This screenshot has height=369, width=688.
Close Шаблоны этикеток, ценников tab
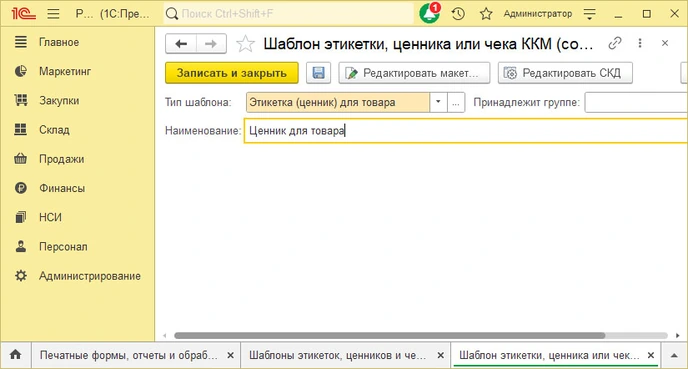point(441,355)
